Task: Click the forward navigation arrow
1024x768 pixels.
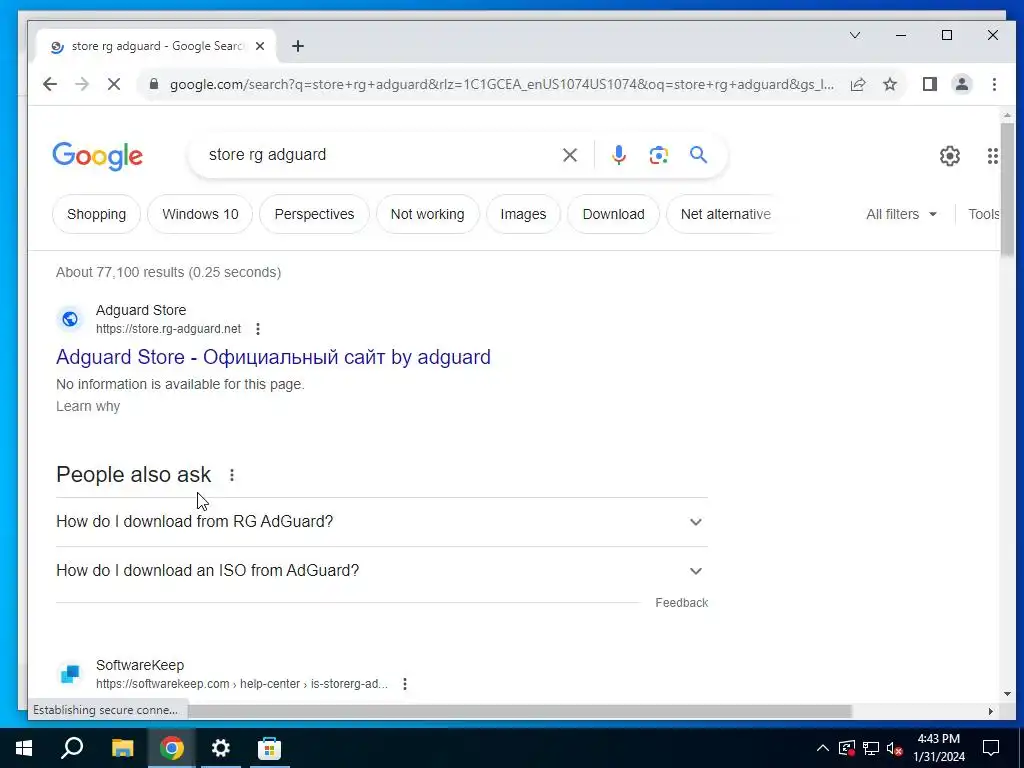Action: click(82, 84)
